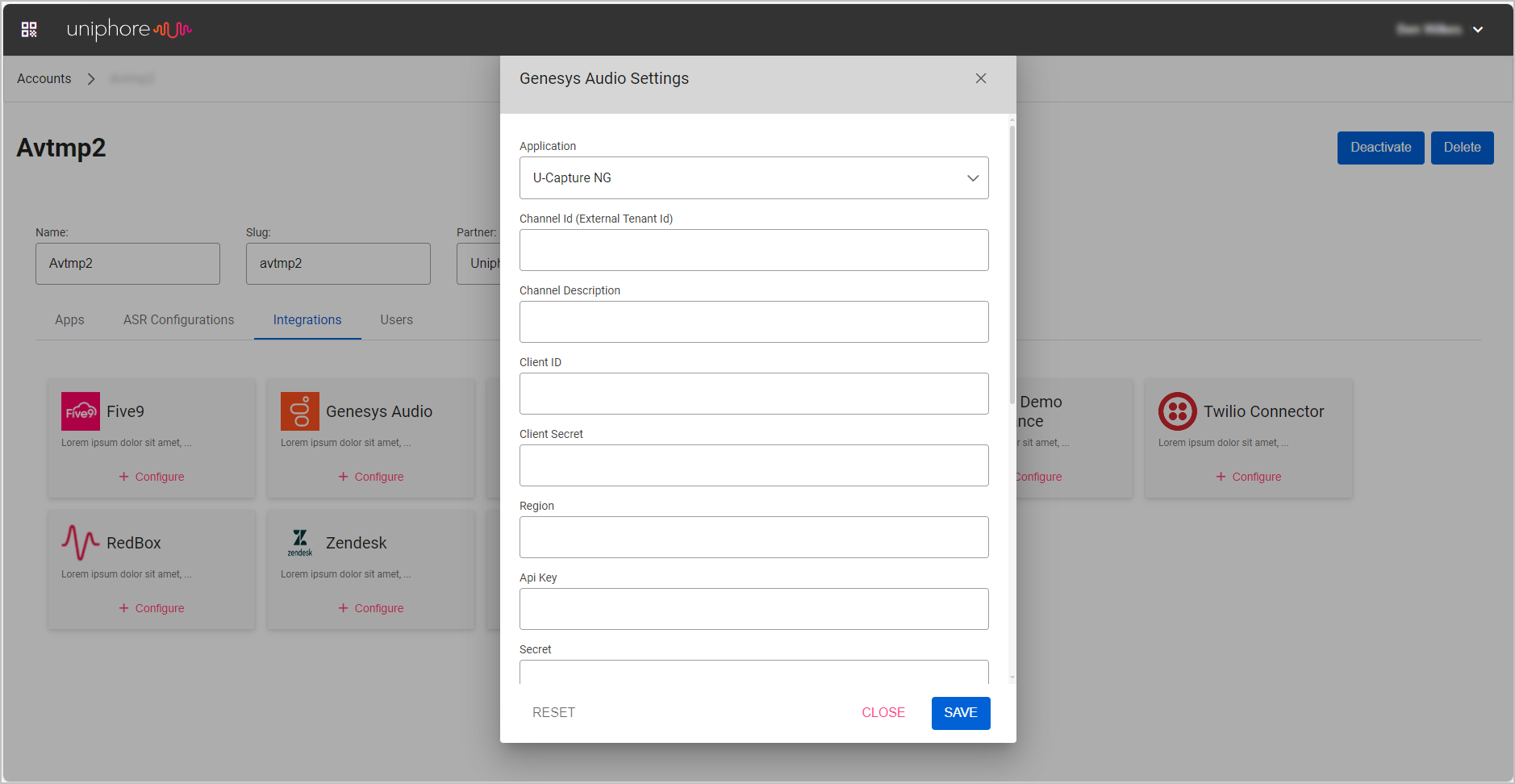Image resolution: width=1515 pixels, height=784 pixels.
Task: Click the Slug field containing avtmp2
Action: 338,264
